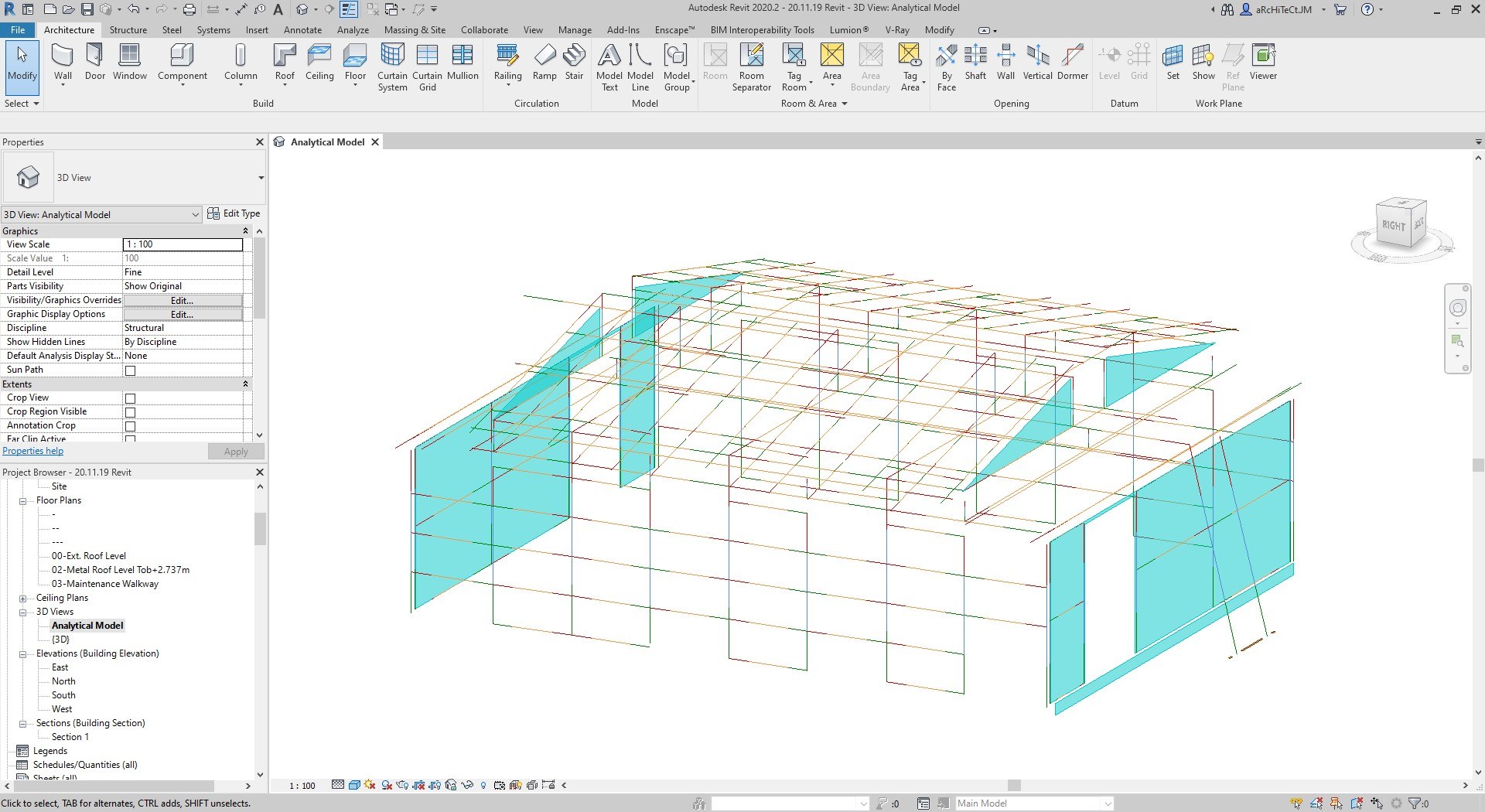
Task: Collapse the Floor Plans tree node
Action: pos(23,501)
